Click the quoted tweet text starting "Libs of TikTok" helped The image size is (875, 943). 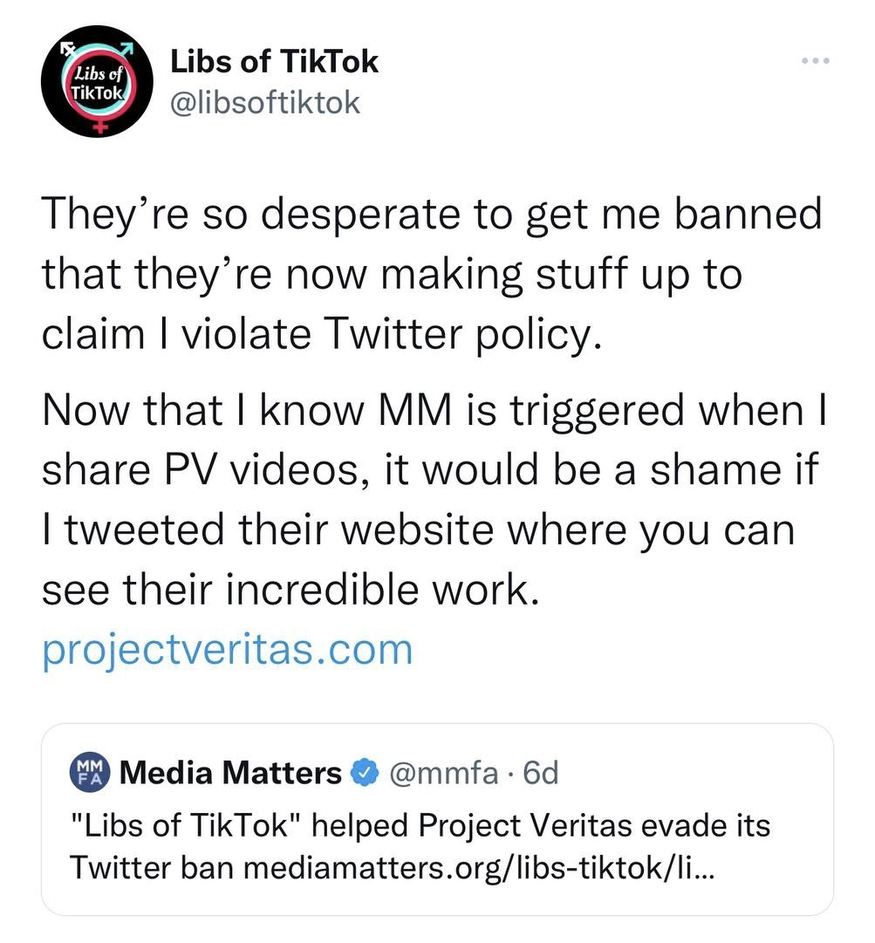(x=420, y=828)
